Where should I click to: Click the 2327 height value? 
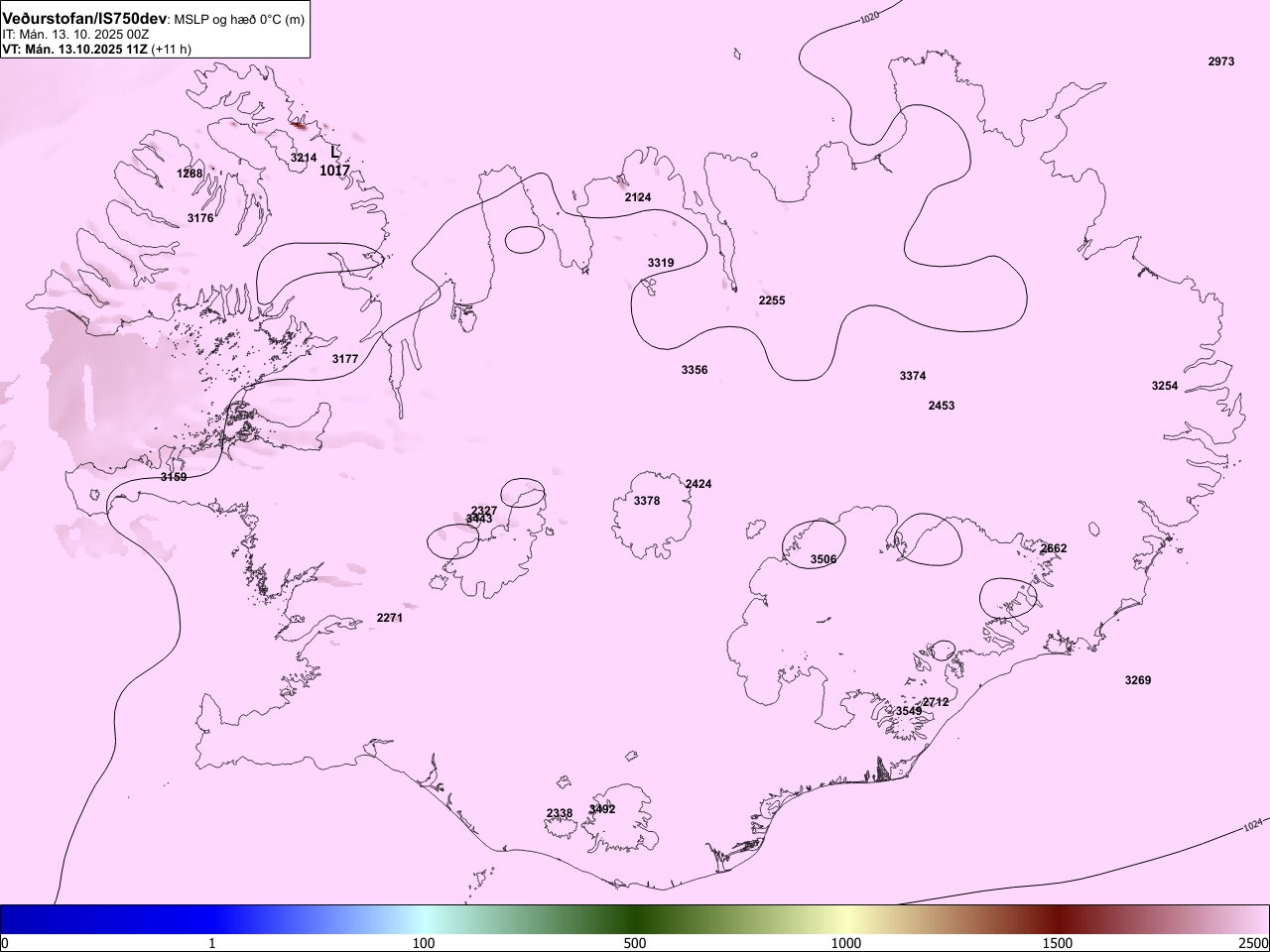[484, 510]
